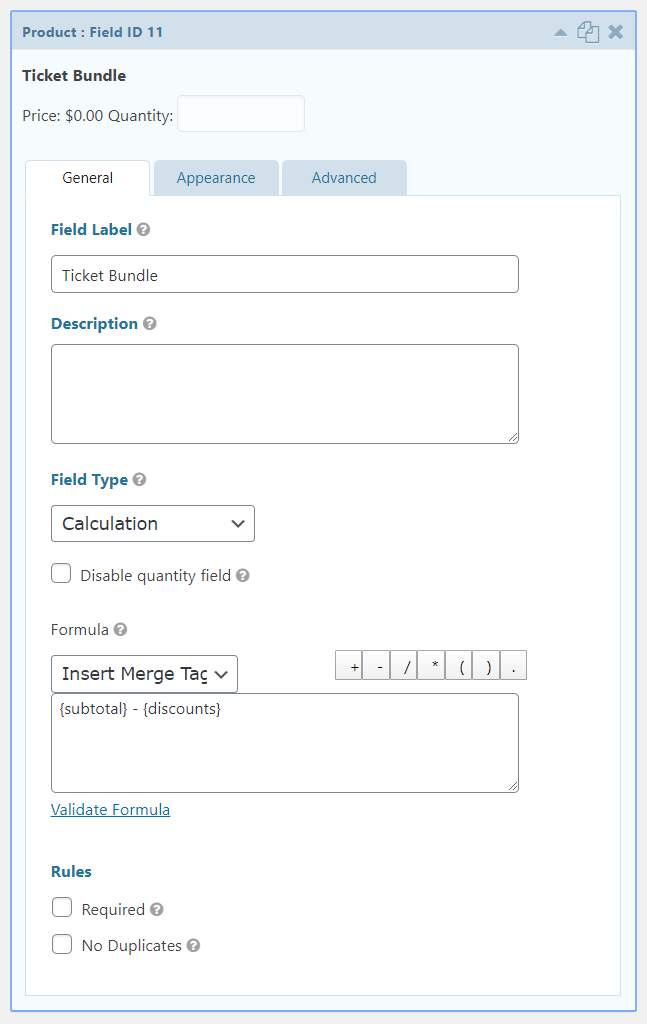This screenshot has width=647, height=1024.
Task: Switch to the Appearance tab
Action: (216, 178)
